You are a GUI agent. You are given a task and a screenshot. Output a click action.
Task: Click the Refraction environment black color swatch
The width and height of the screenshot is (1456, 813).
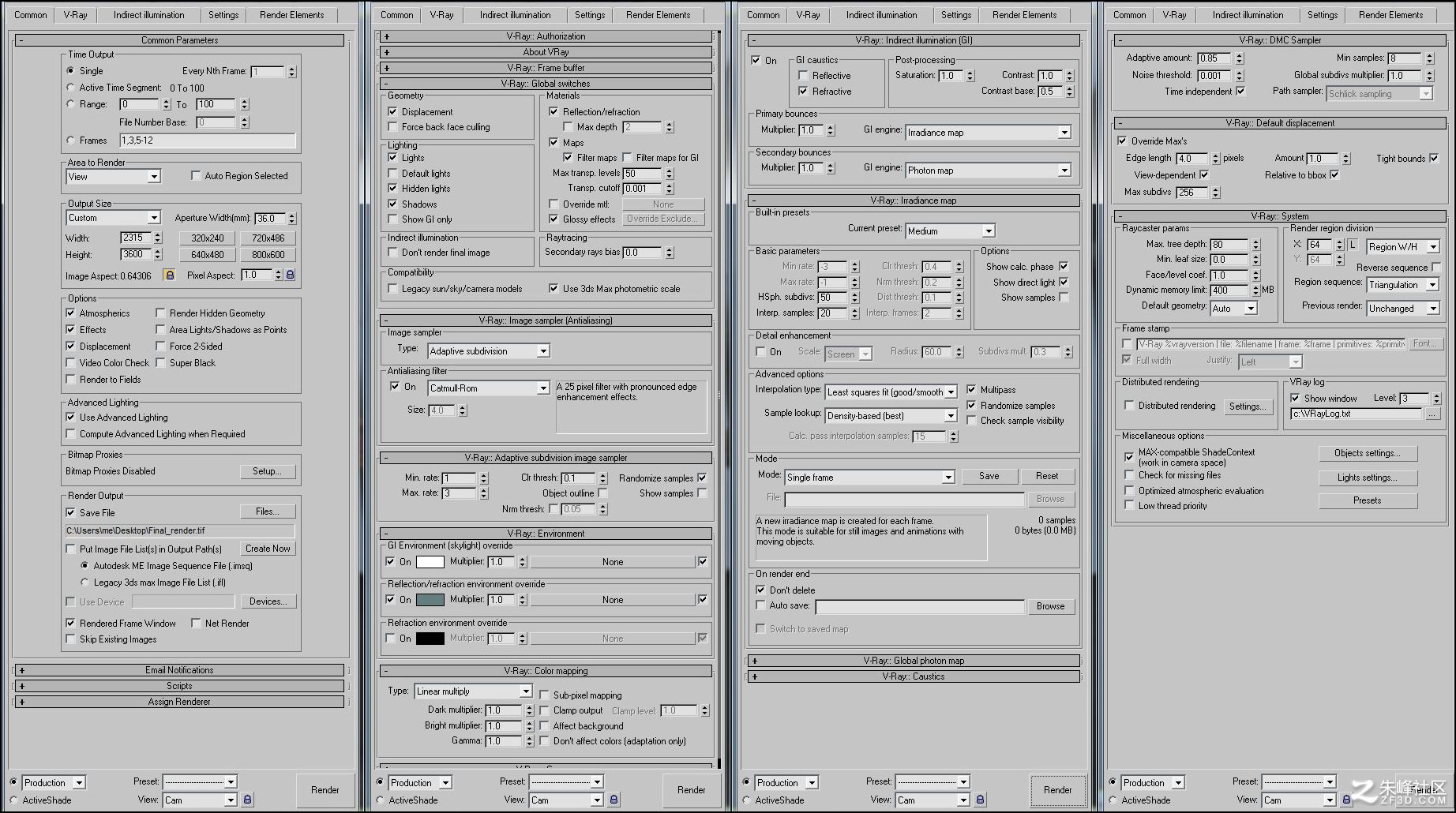pos(430,639)
